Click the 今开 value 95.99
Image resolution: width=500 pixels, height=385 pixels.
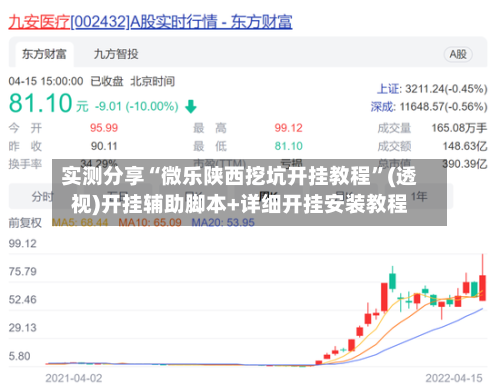pos(104,128)
